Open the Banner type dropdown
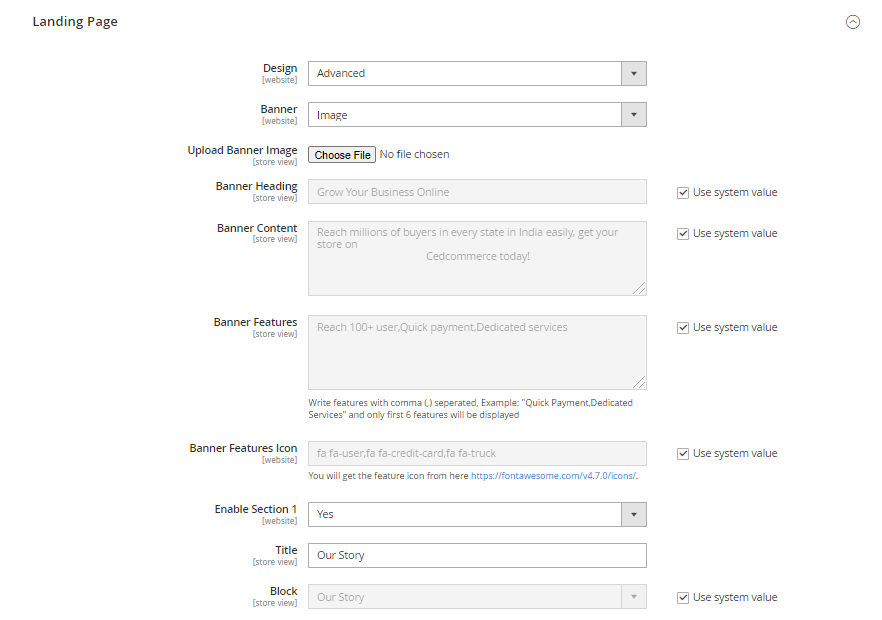 (x=476, y=115)
